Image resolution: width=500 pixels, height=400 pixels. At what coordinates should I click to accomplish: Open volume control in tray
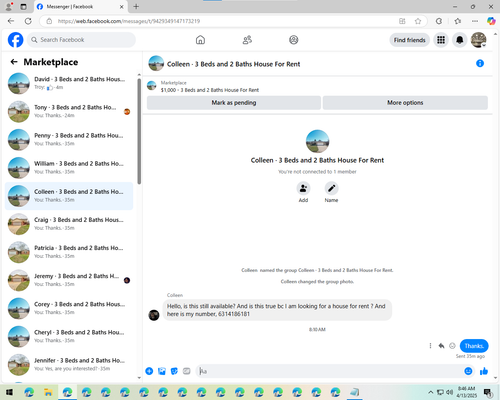[449, 392]
